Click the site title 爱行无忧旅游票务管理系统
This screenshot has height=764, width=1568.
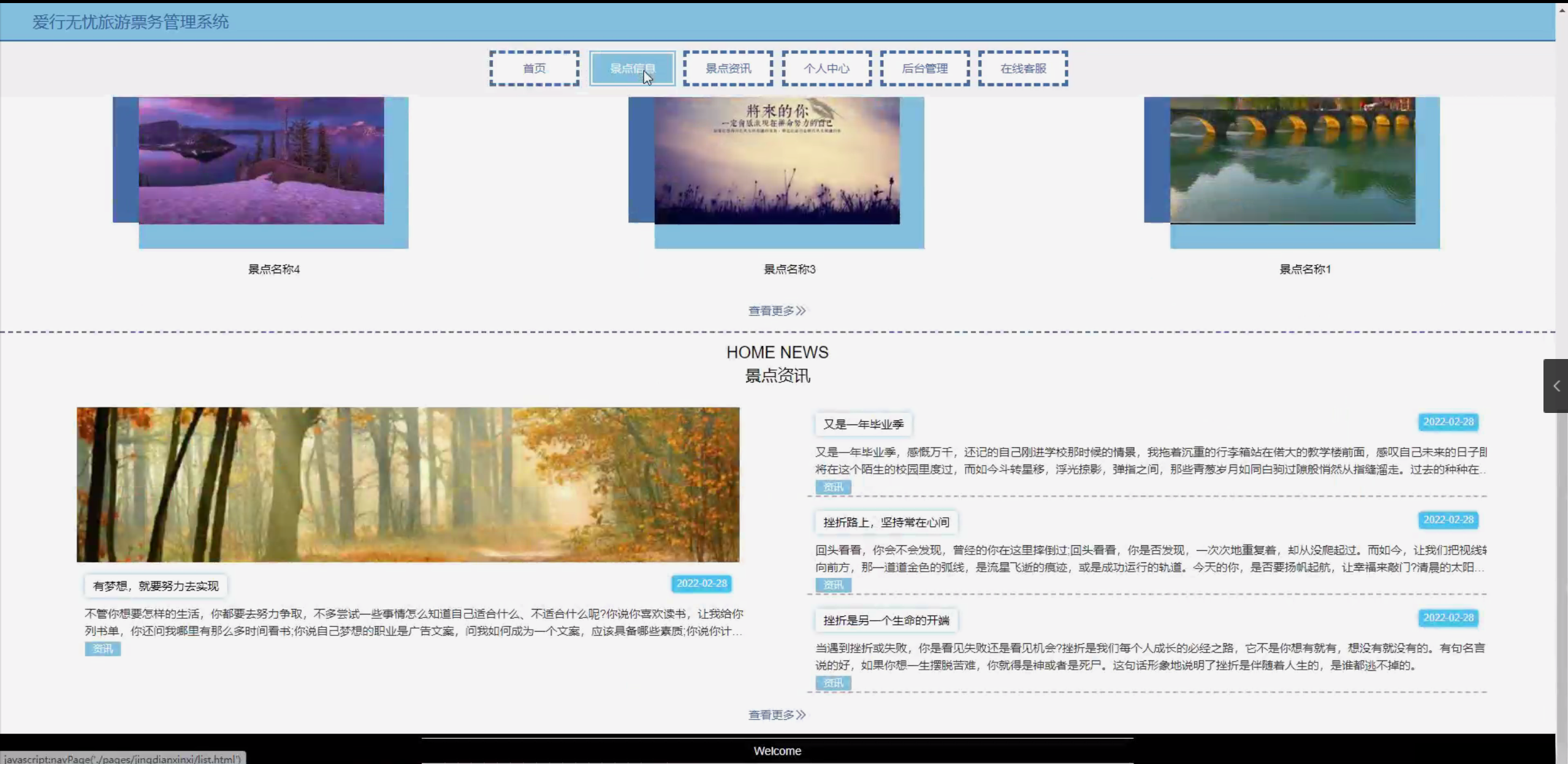tap(131, 22)
